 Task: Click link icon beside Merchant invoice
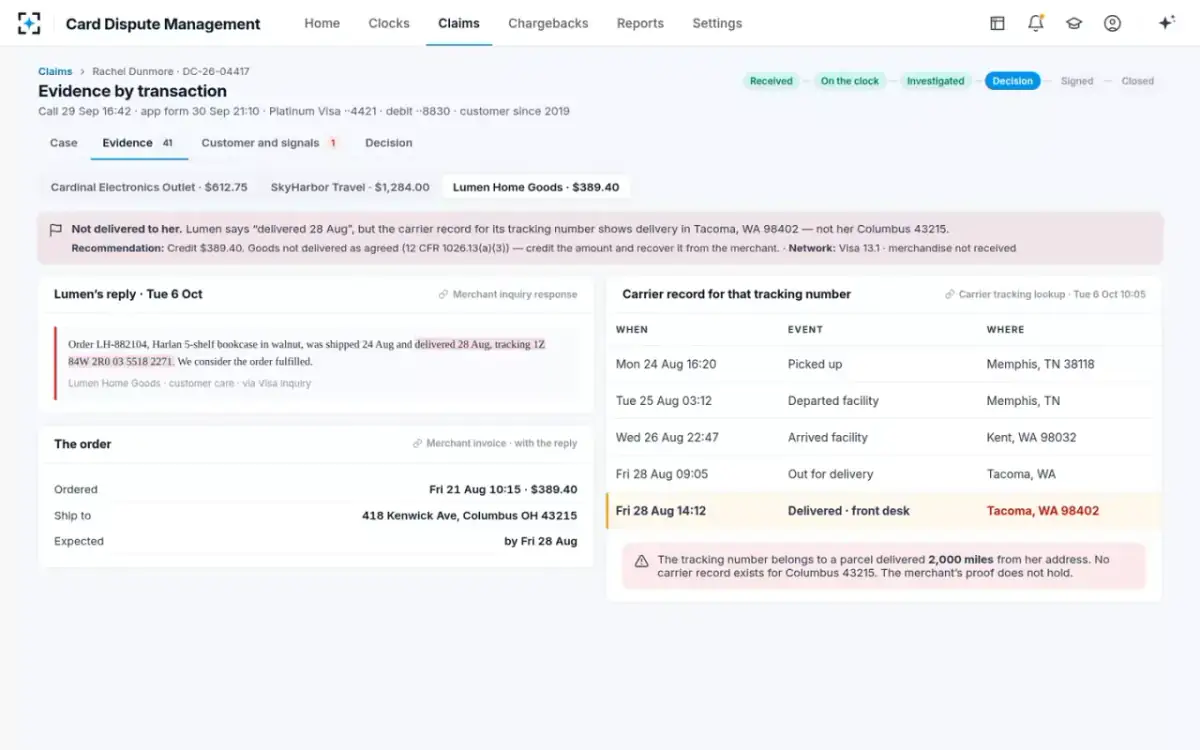(x=417, y=444)
